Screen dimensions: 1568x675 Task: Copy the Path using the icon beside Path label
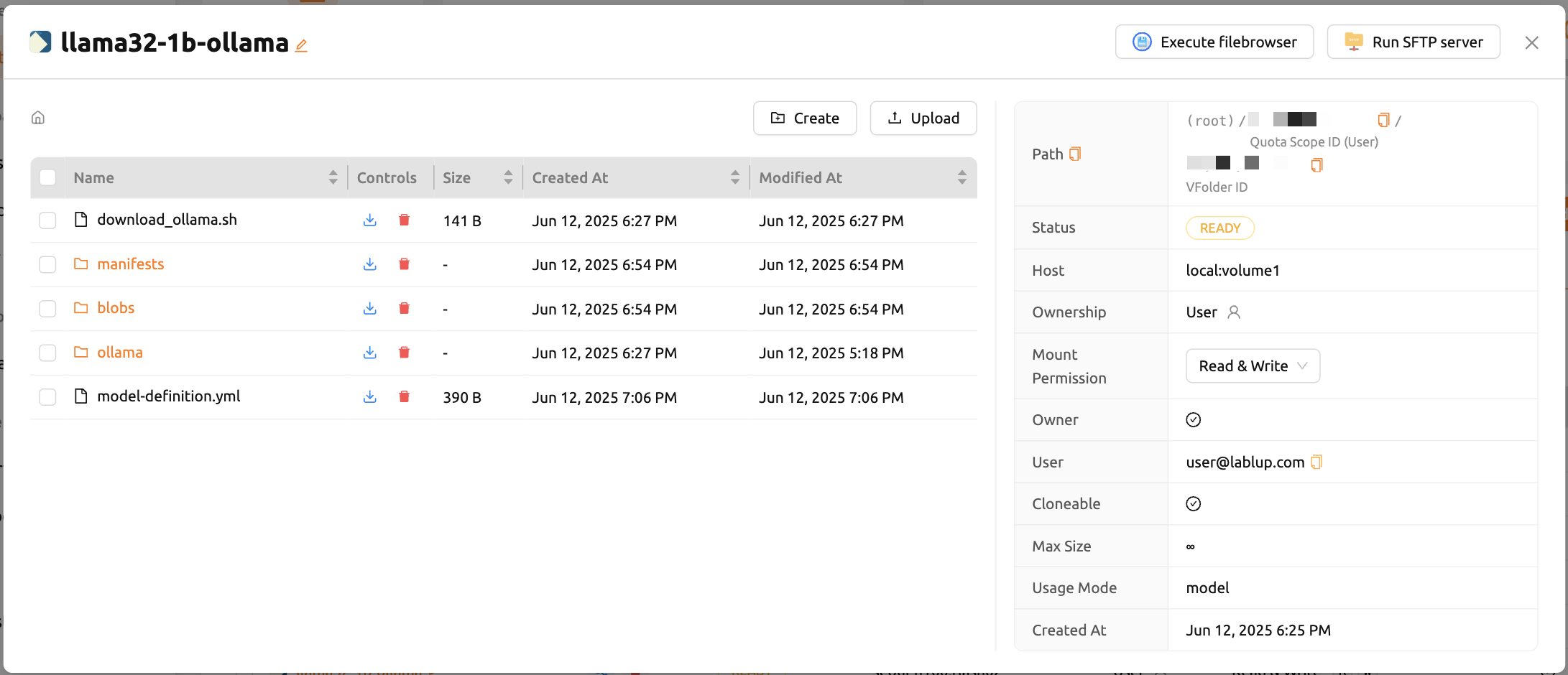coord(1075,154)
